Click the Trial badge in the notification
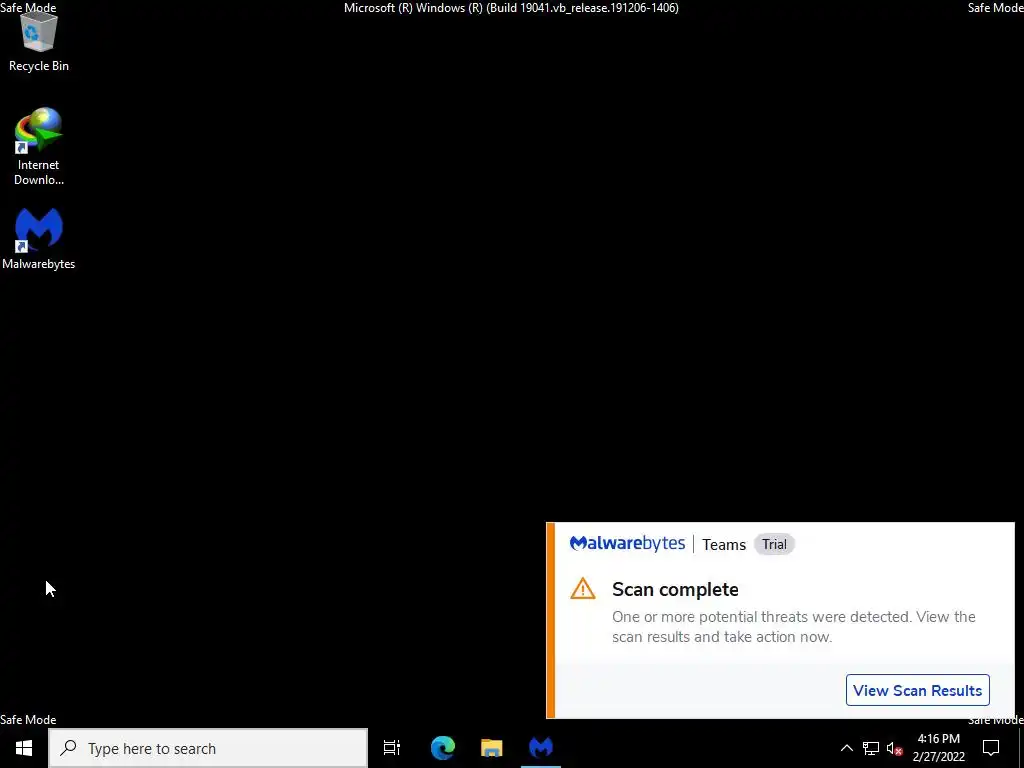 [775, 544]
